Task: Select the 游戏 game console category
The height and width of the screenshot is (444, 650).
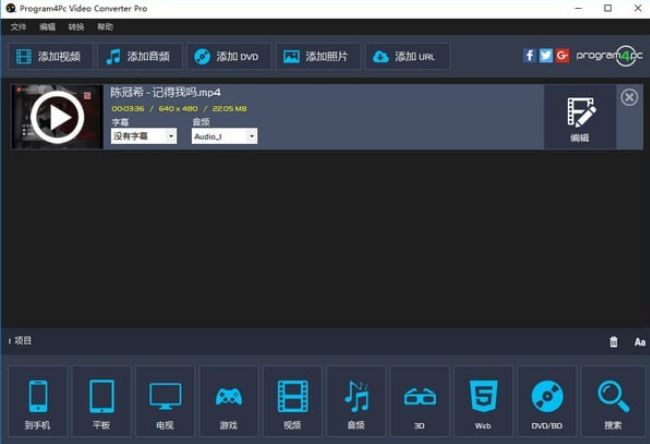Action: point(229,401)
